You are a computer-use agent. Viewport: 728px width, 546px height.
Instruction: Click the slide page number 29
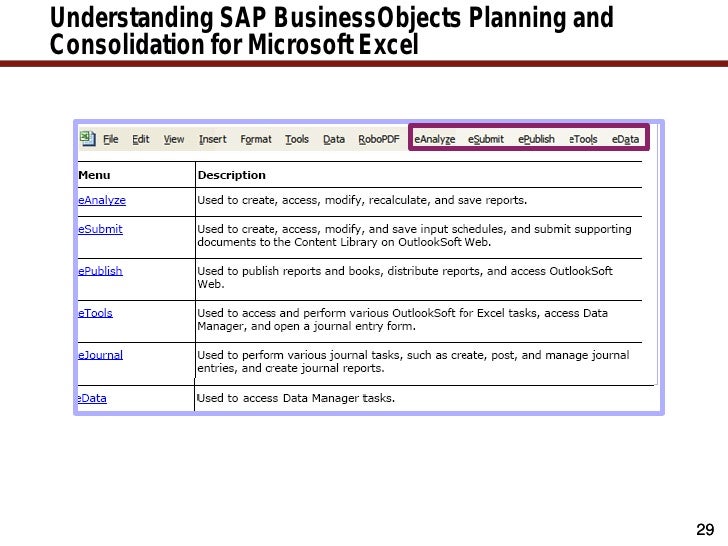(705, 529)
